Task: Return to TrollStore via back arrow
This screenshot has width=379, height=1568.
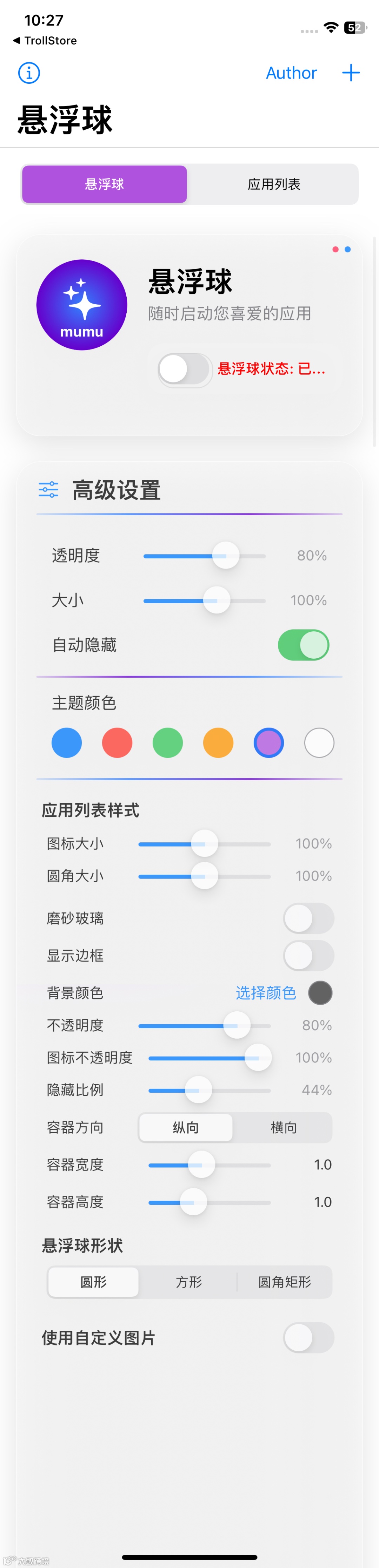Action: click(45, 41)
